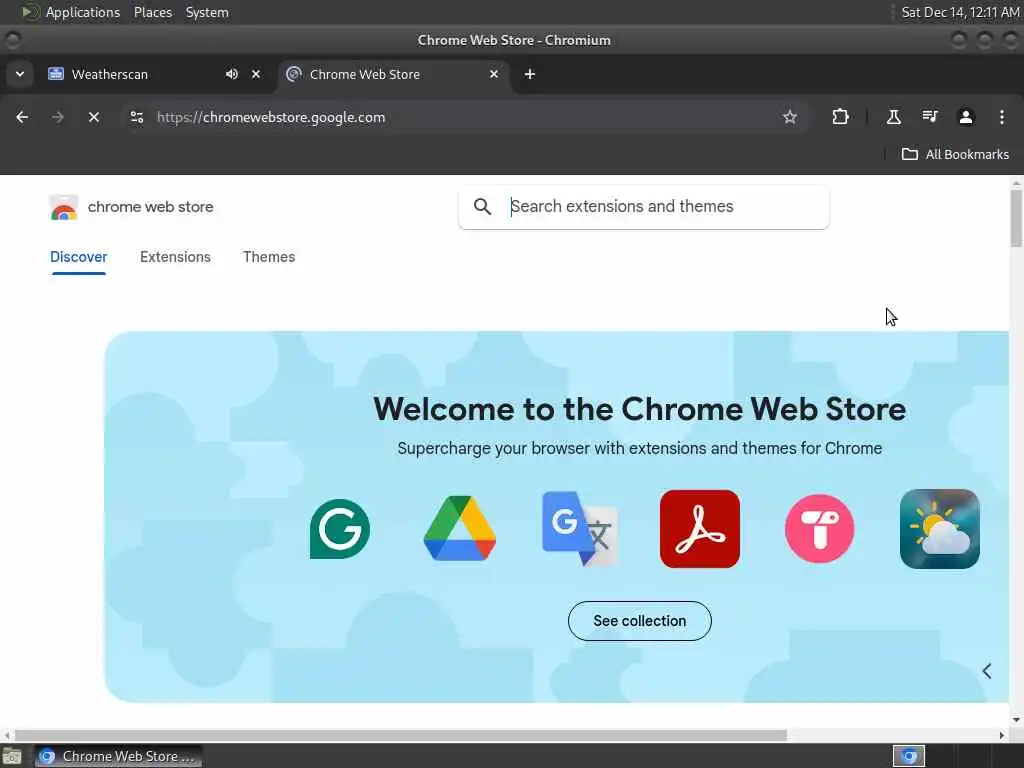Switch to the Extensions tab
Screen dimensions: 1024x768
175,257
